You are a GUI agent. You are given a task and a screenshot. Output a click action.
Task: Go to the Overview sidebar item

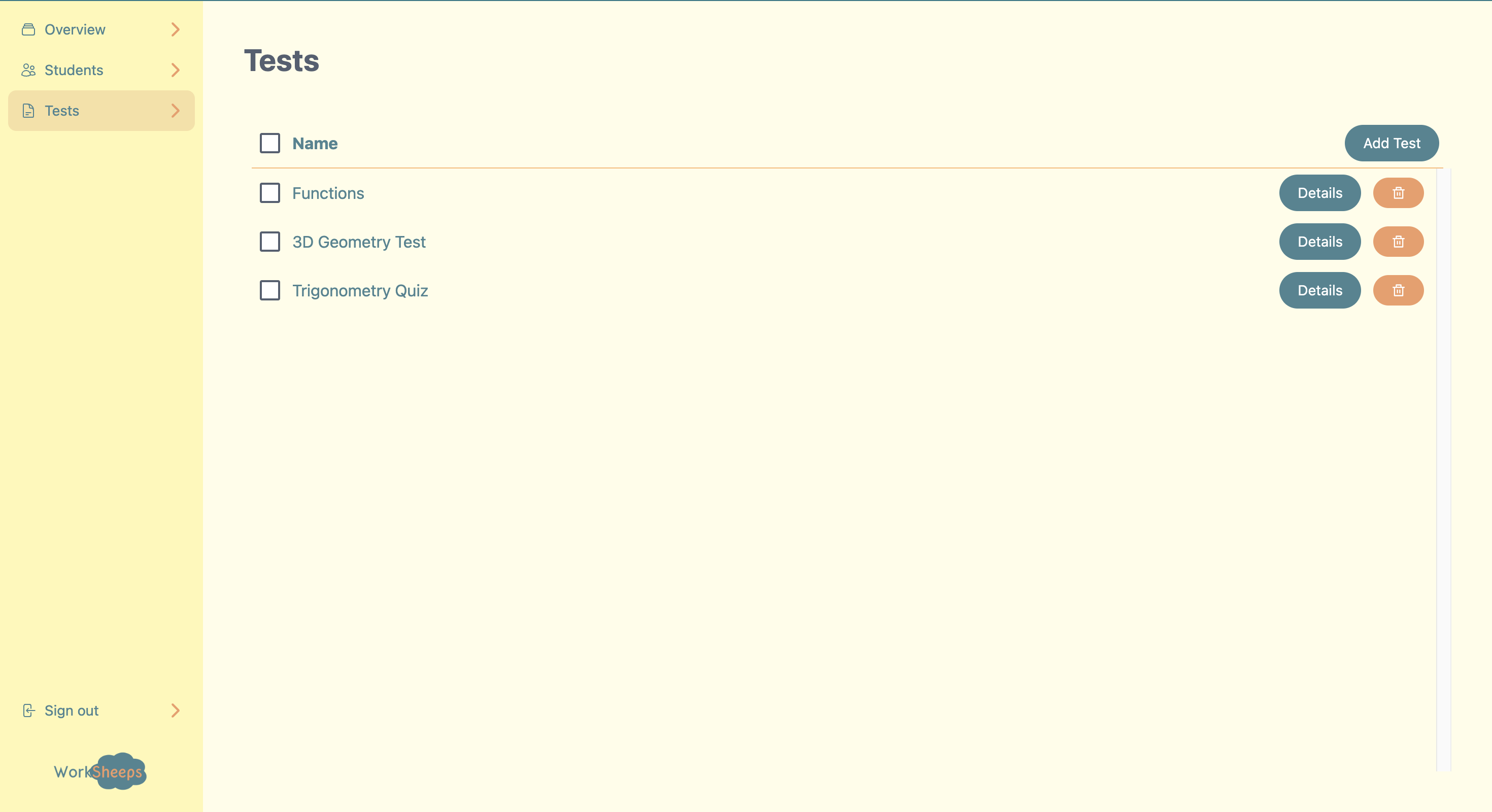pos(75,29)
